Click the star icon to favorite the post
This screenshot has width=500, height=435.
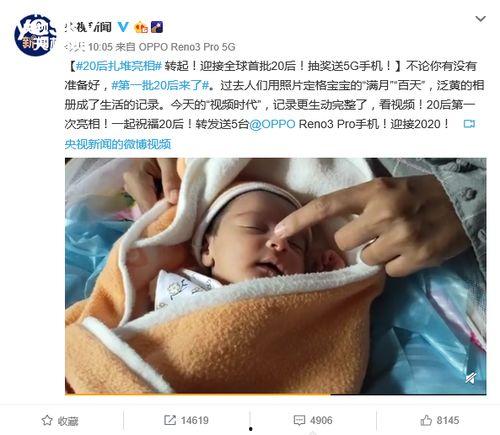(47, 420)
